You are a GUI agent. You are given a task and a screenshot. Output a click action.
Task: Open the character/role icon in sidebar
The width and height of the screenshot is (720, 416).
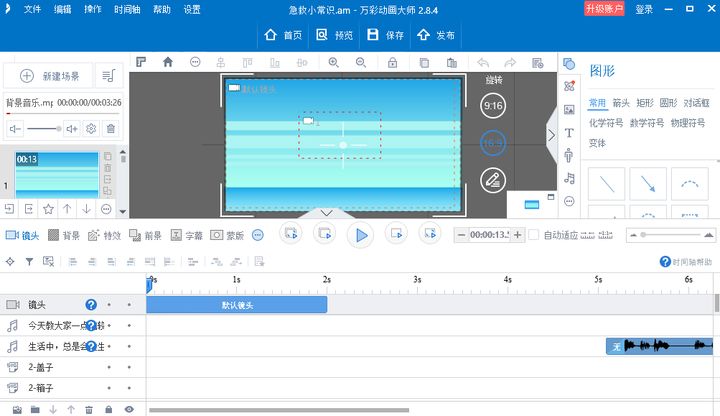click(569, 155)
